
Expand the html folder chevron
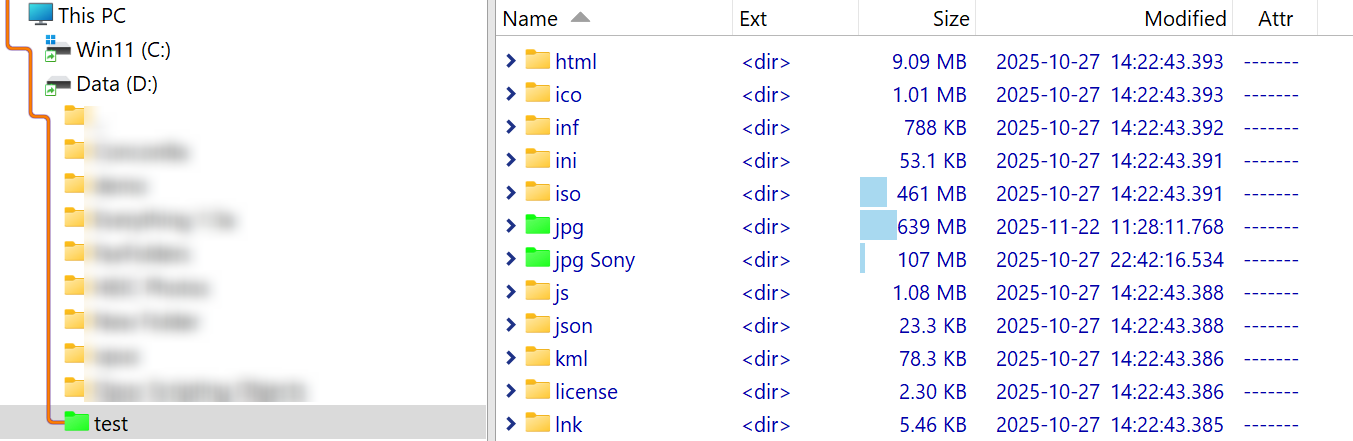pos(511,61)
